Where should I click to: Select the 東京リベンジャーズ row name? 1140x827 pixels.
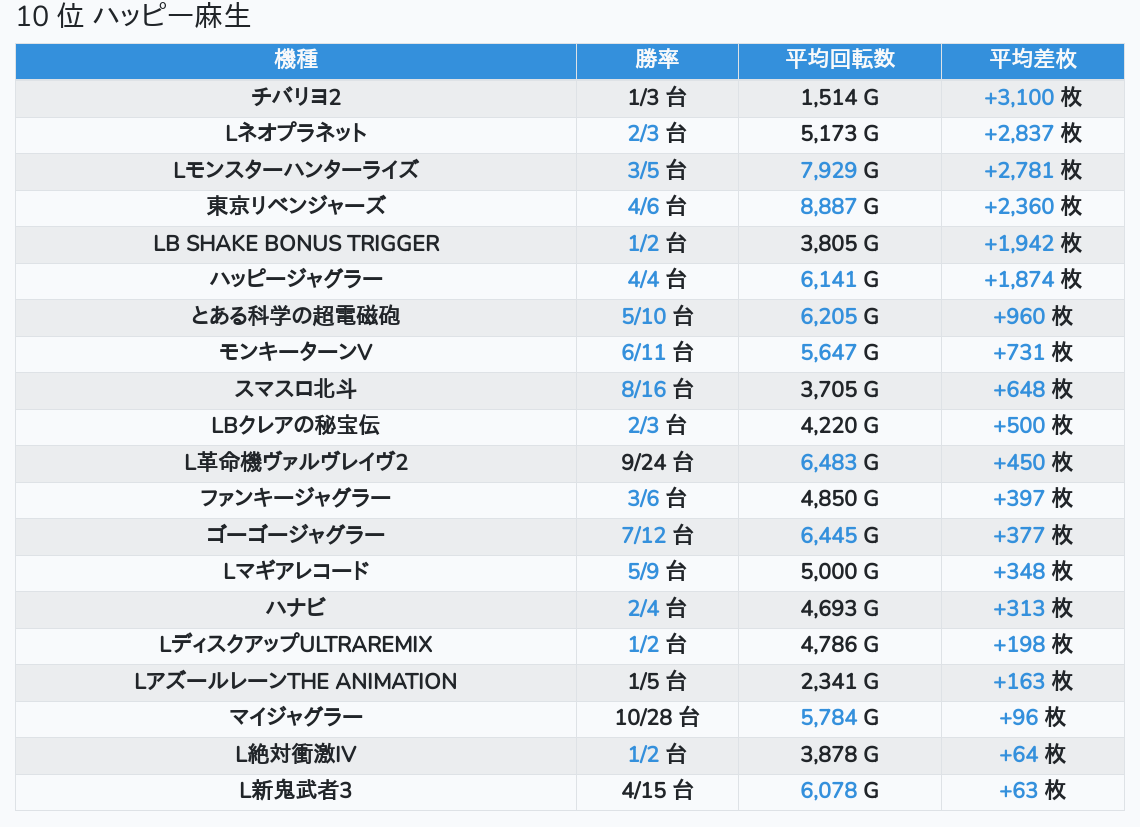(296, 206)
